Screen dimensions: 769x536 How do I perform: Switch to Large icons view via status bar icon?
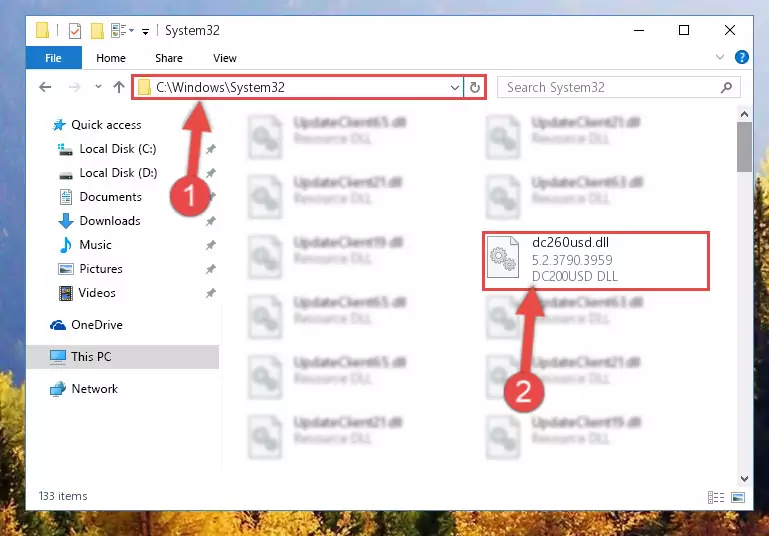(738, 497)
